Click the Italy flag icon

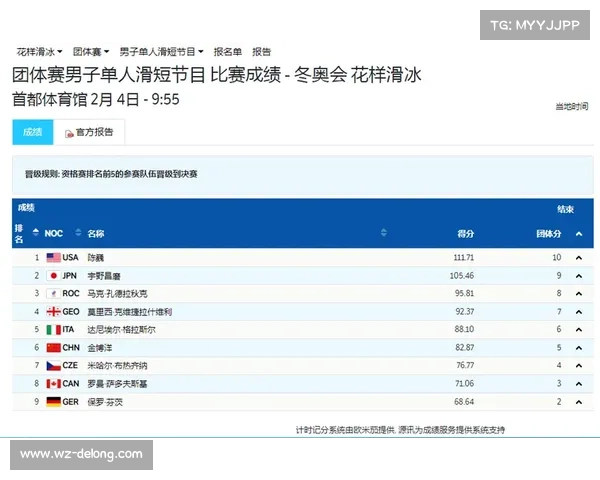[54, 330]
